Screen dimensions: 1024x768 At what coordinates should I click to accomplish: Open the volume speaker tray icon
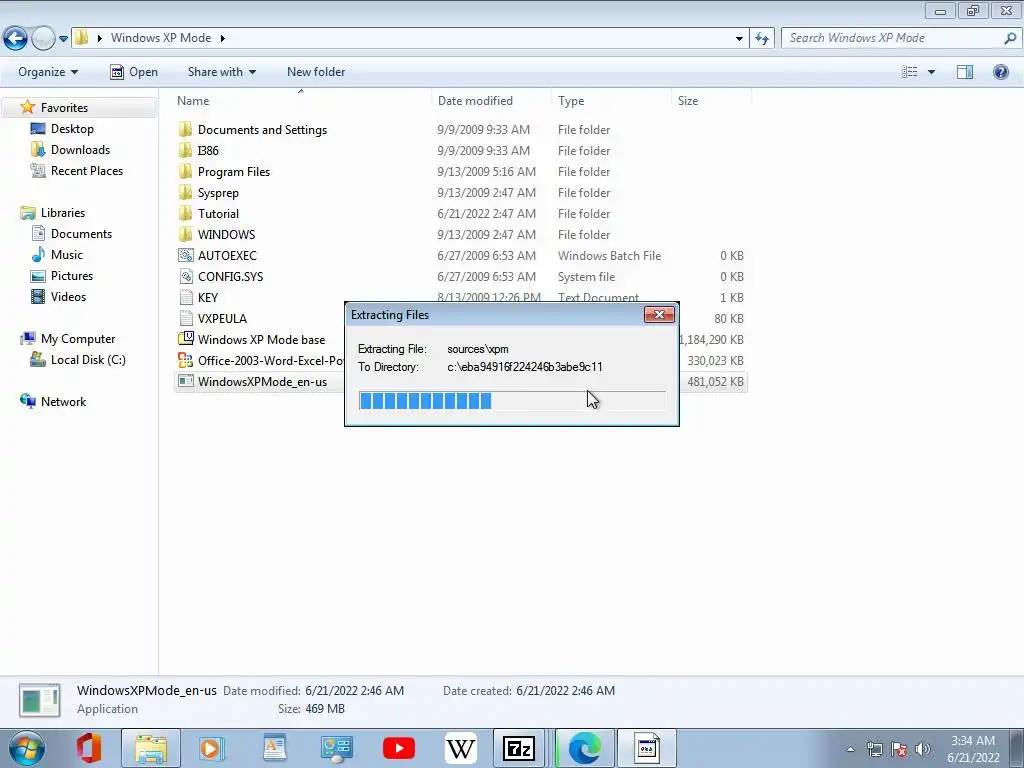(923, 749)
